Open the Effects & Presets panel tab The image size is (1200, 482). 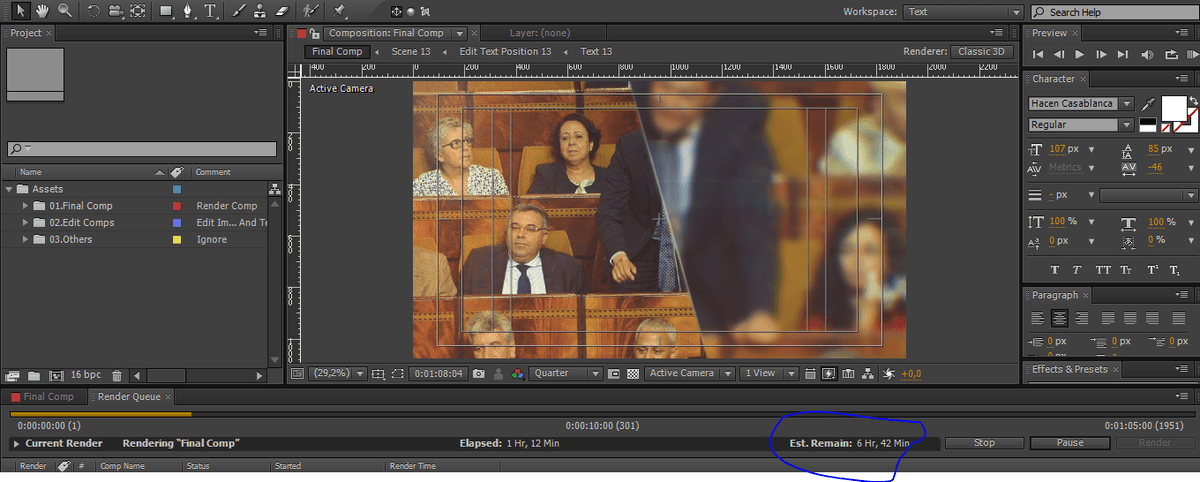(x=1069, y=369)
